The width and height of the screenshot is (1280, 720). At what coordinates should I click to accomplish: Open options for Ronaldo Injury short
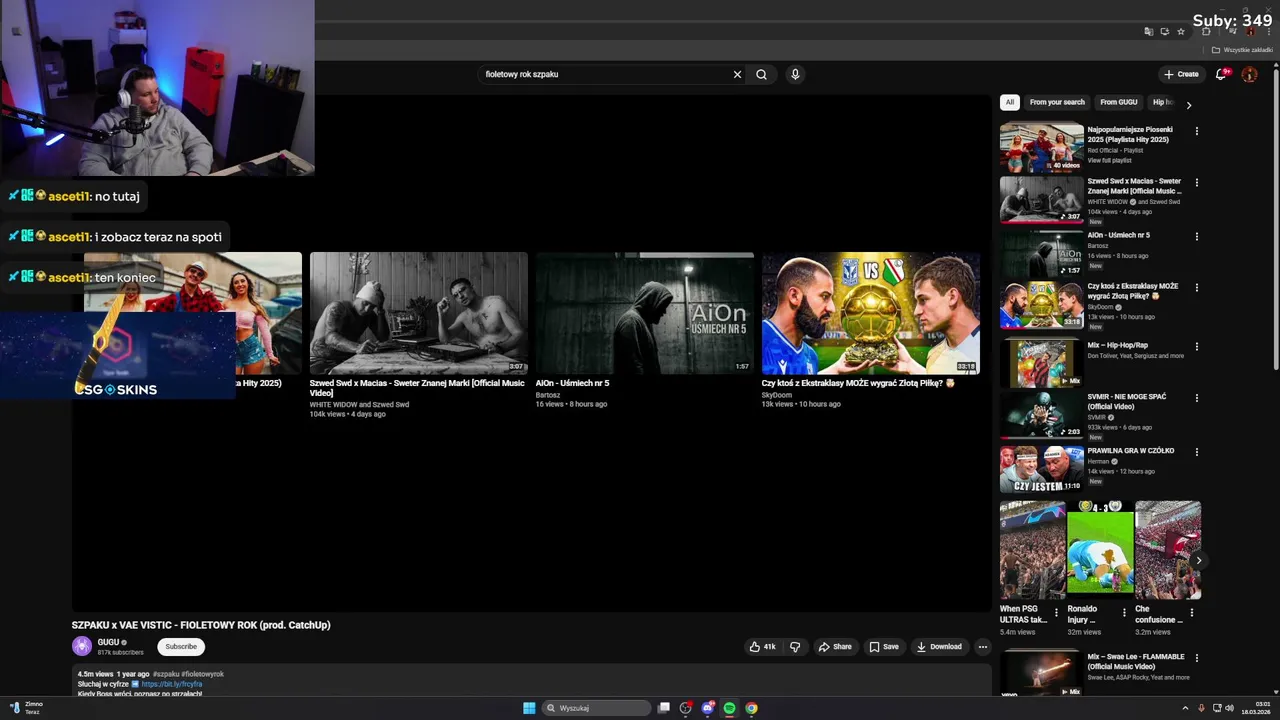point(1124,613)
